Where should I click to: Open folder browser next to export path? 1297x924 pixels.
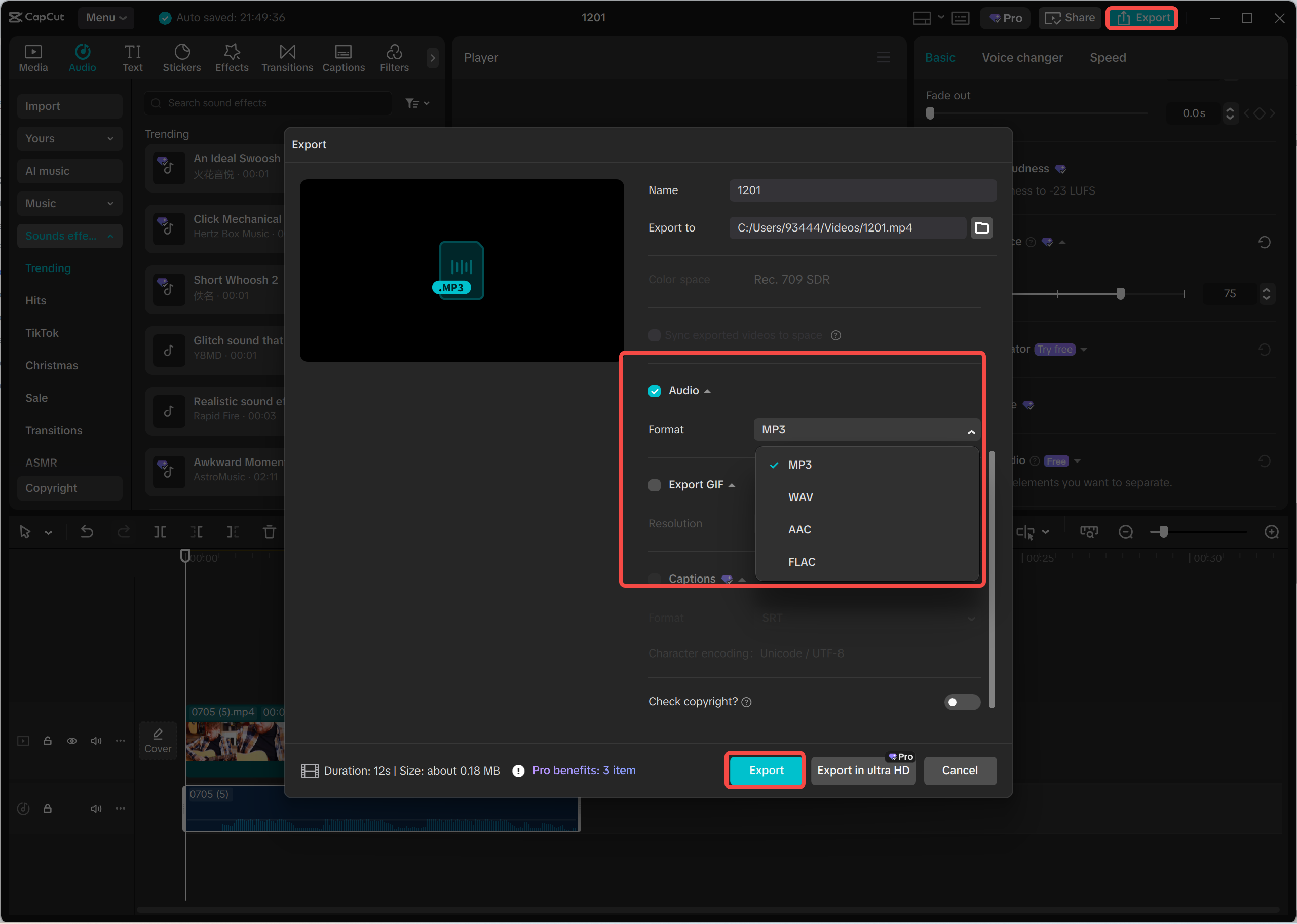(981, 227)
